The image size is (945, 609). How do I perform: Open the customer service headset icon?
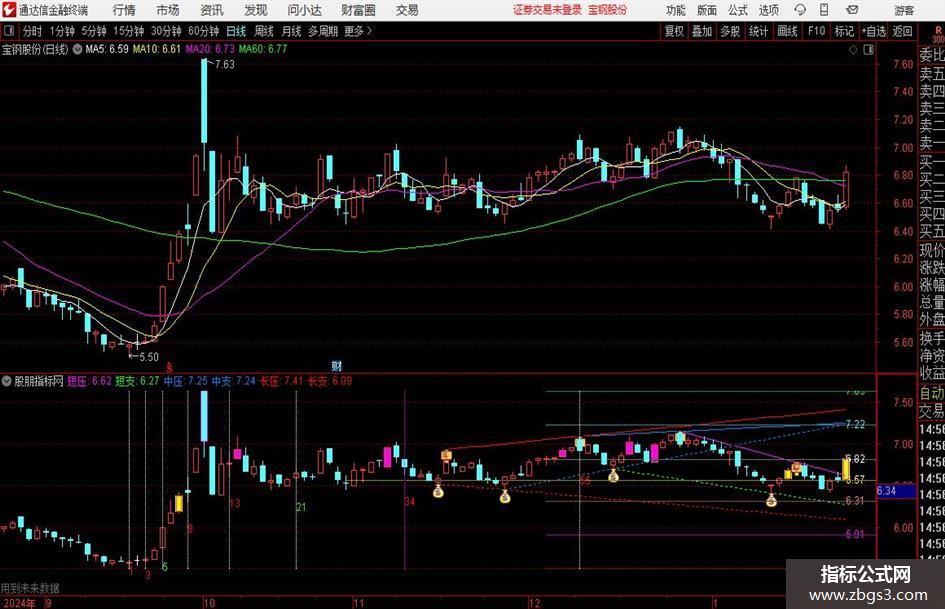[800, 10]
